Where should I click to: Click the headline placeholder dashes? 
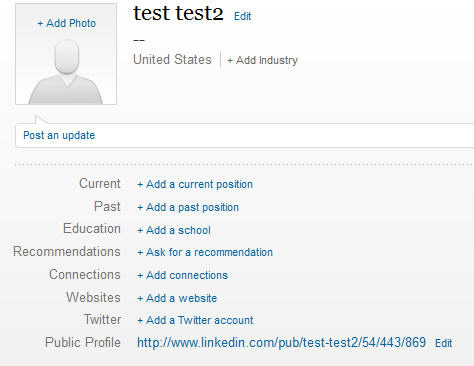pos(139,40)
